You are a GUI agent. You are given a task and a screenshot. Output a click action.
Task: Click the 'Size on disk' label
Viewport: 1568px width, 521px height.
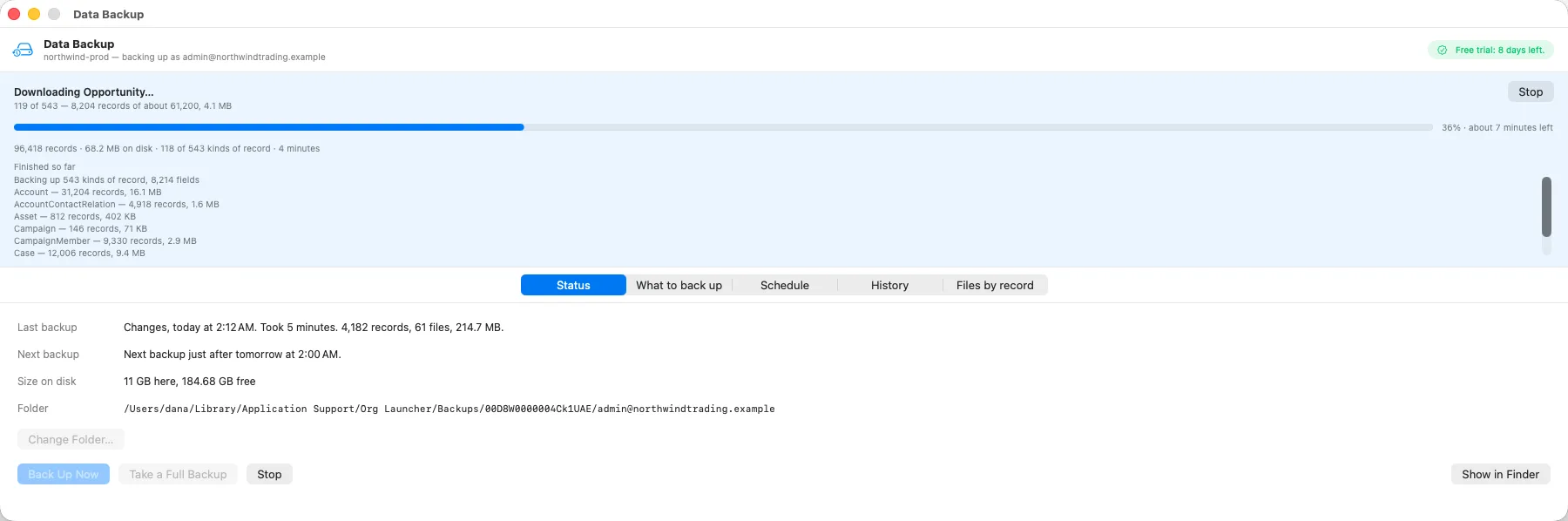pyautogui.click(x=47, y=382)
